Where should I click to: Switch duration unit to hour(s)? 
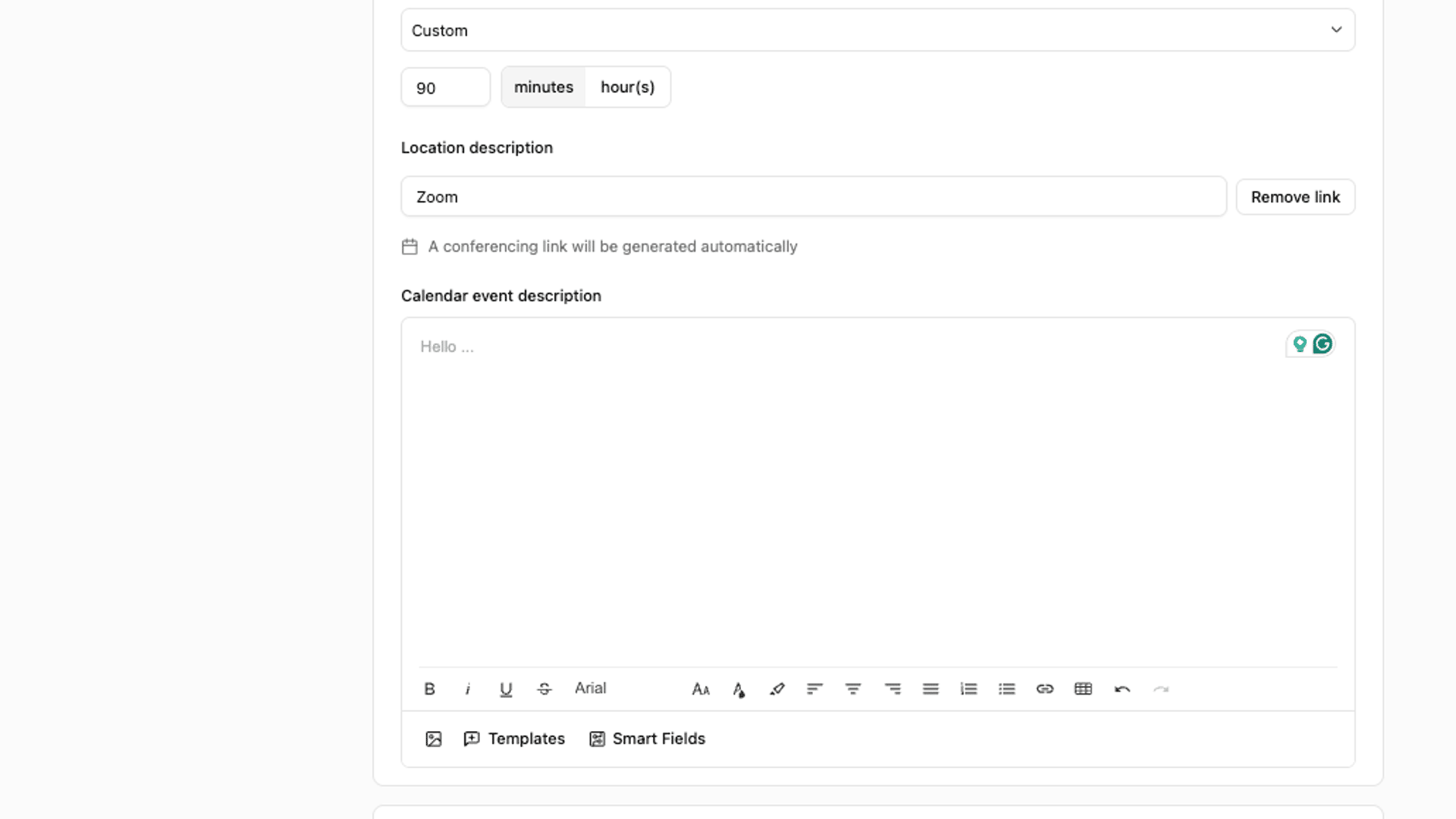click(x=627, y=87)
